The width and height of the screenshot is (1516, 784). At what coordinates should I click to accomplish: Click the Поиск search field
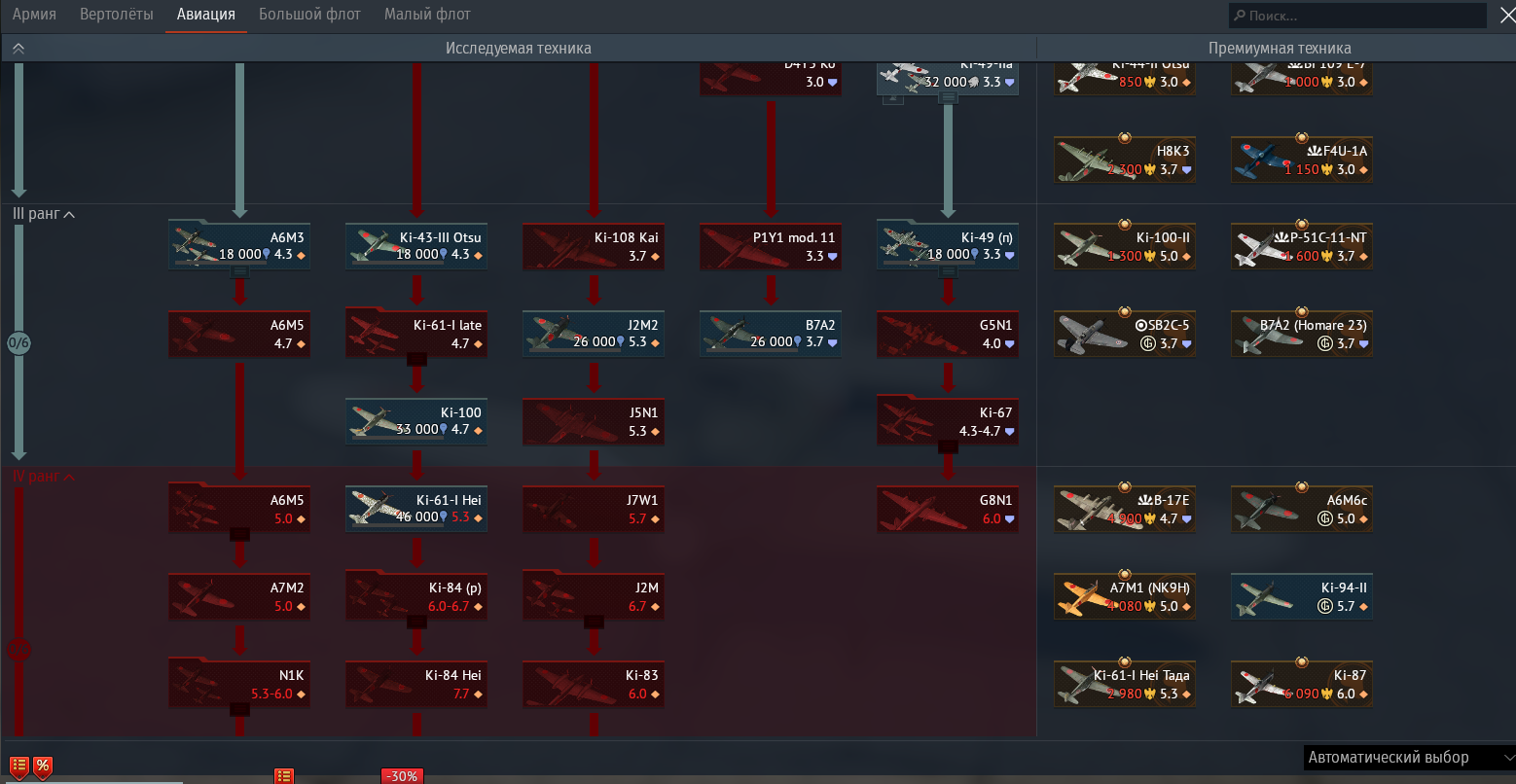1356,16
